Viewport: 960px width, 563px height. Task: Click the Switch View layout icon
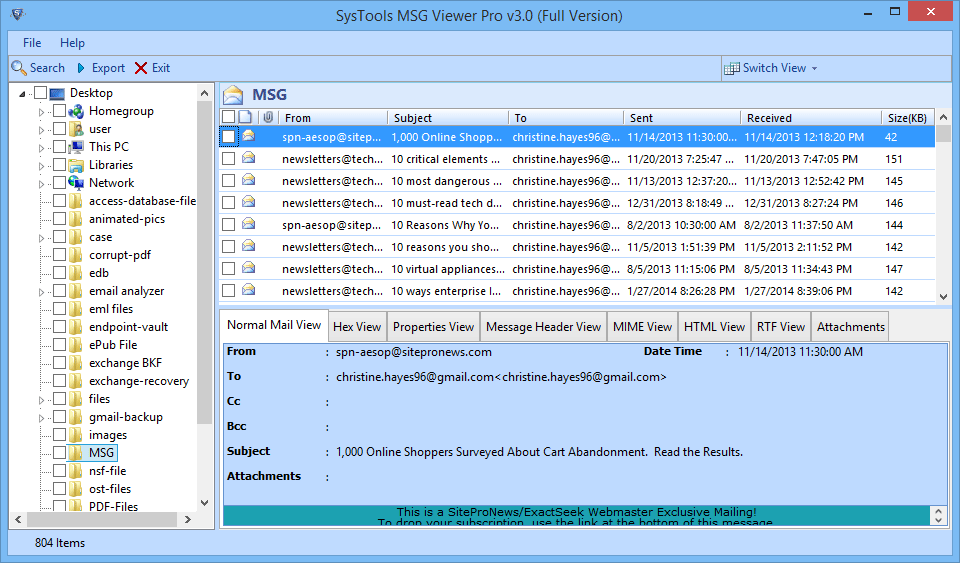(x=732, y=69)
